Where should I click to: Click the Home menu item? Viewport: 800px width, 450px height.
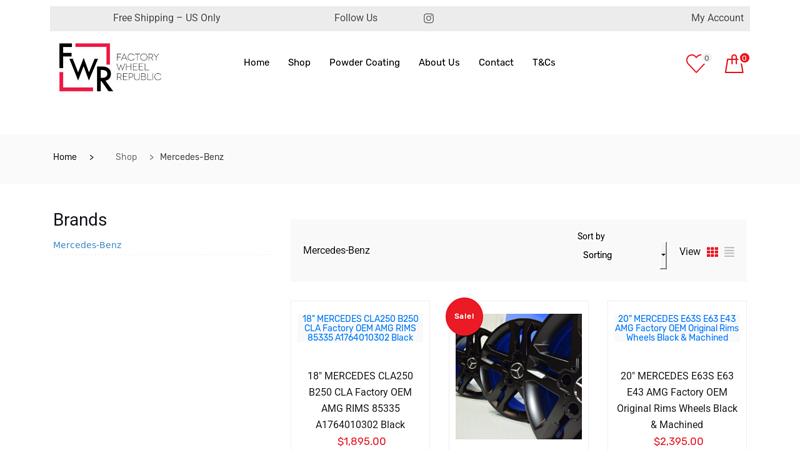(x=256, y=62)
